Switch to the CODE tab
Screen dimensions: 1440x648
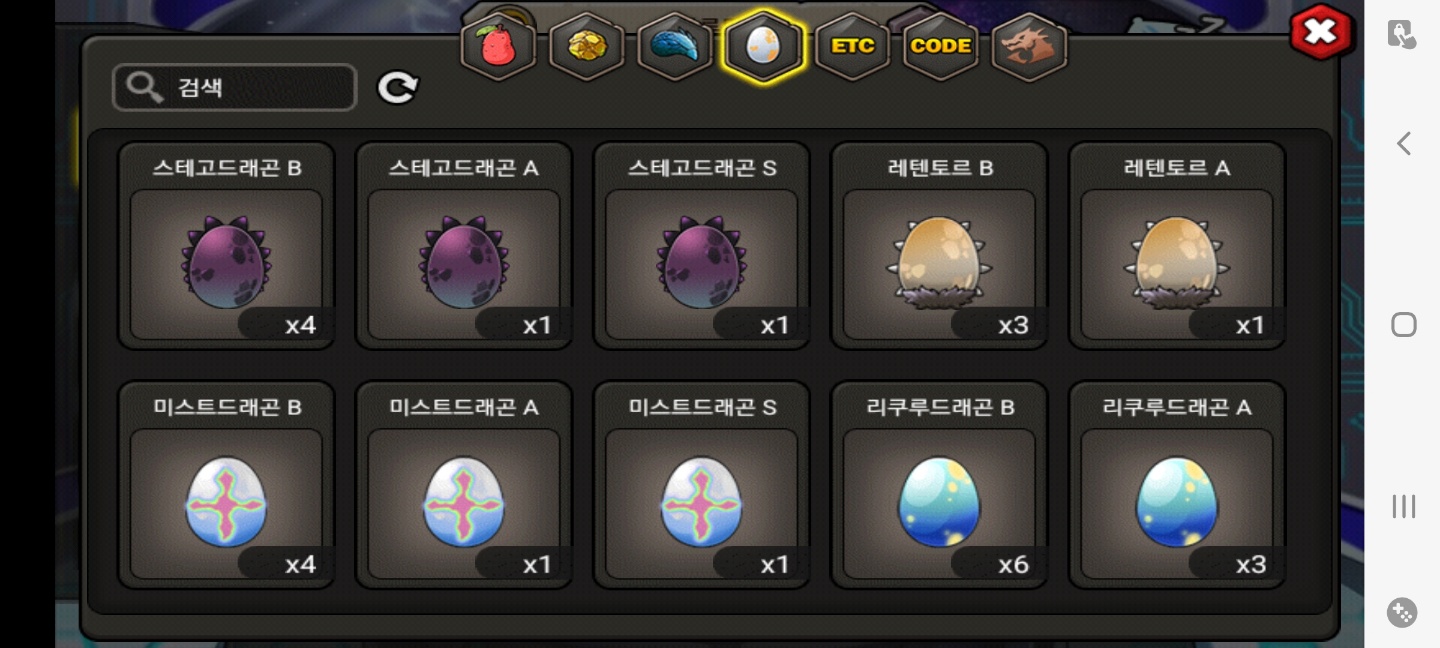[x=940, y=47]
